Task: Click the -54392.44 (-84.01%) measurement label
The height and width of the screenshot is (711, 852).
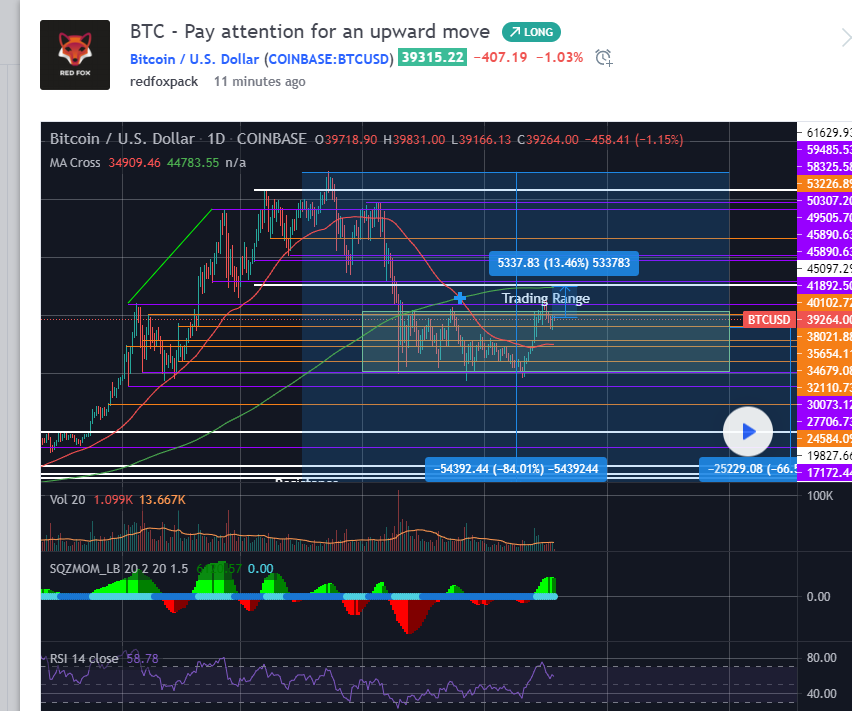Action: click(516, 468)
